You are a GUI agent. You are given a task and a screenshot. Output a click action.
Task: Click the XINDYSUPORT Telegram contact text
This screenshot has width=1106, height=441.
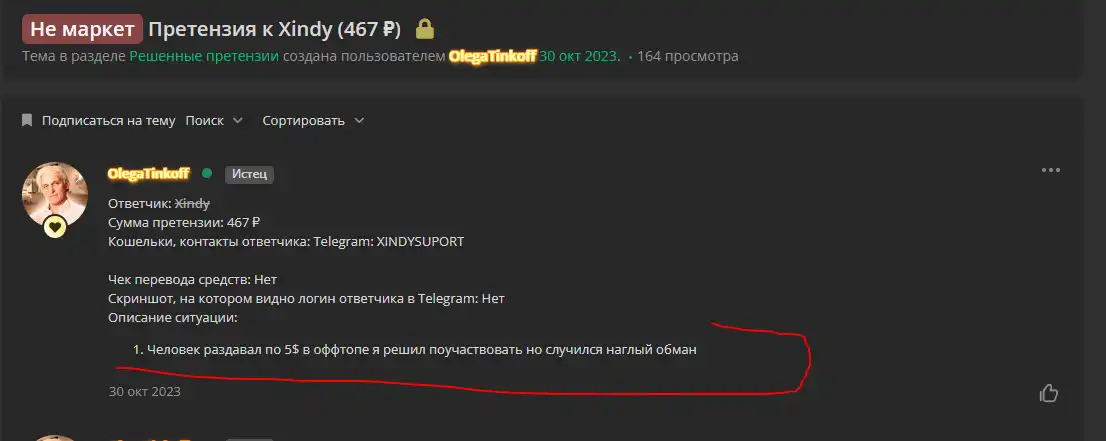coord(420,241)
